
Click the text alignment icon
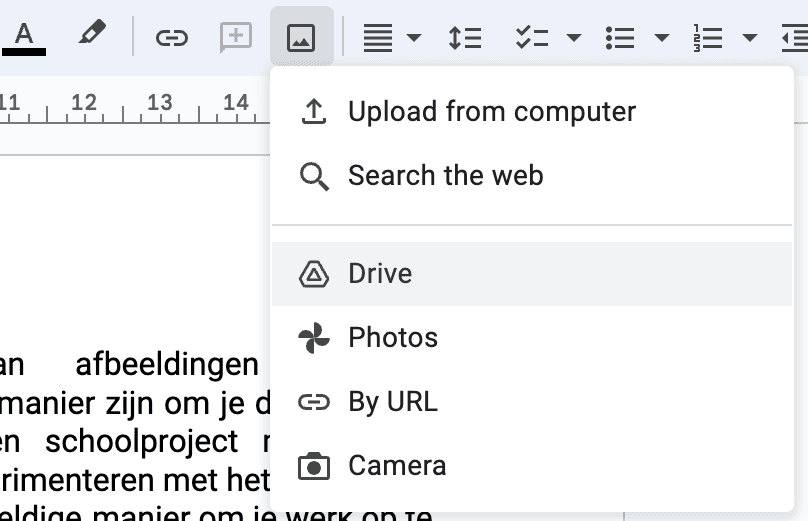377,38
